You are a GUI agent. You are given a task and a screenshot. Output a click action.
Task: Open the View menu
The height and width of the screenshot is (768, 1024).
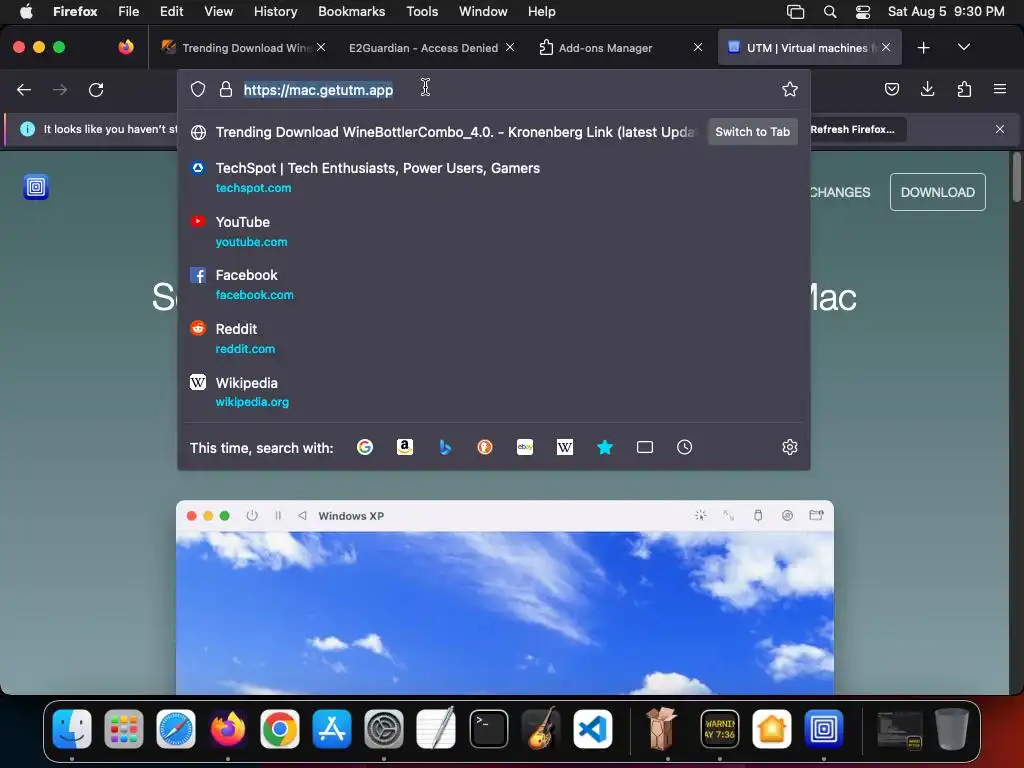[x=218, y=12]
